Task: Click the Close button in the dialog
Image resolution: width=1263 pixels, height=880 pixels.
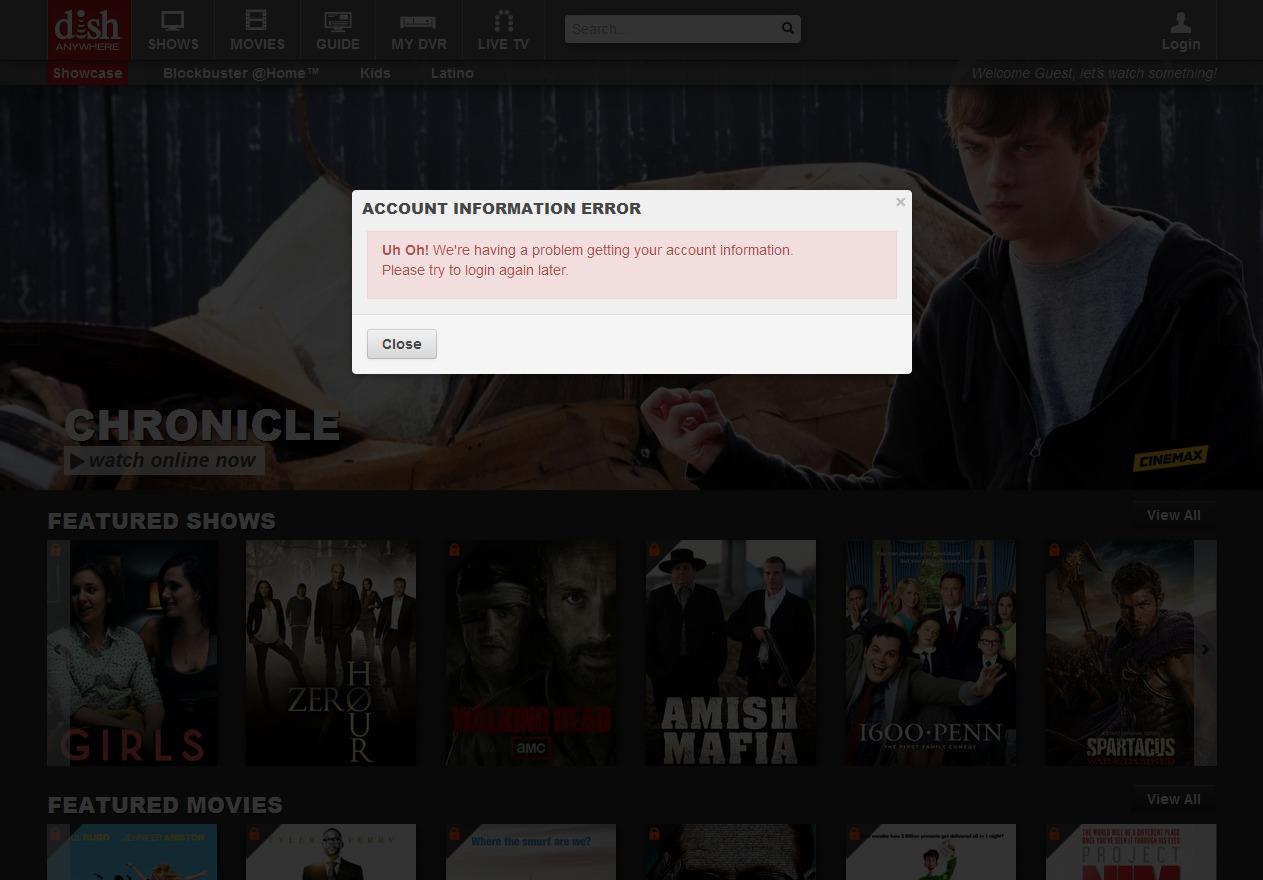Action: pyautogui.click(x=402, y=344)
